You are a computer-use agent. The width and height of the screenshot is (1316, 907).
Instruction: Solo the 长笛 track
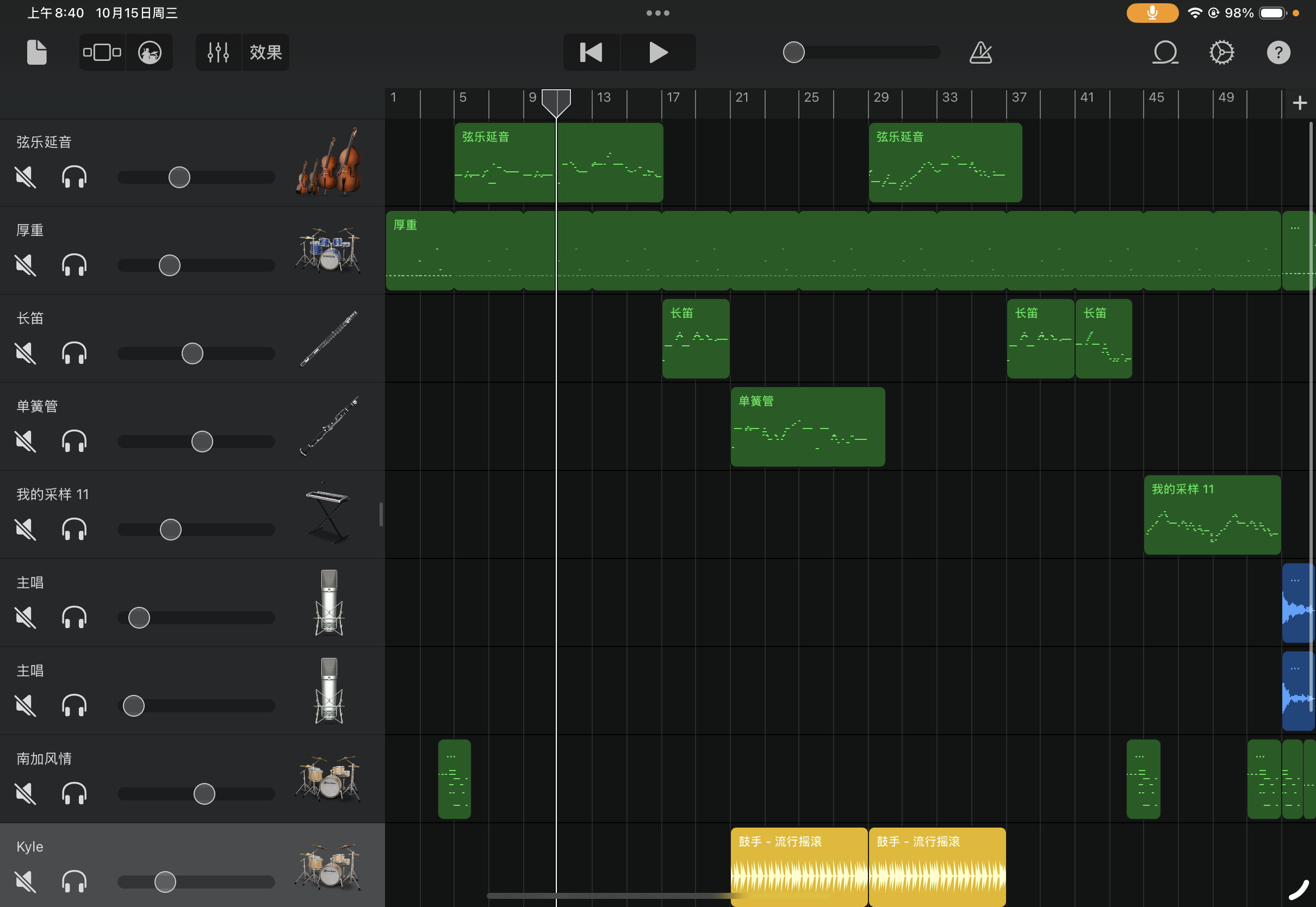[75, 353]
